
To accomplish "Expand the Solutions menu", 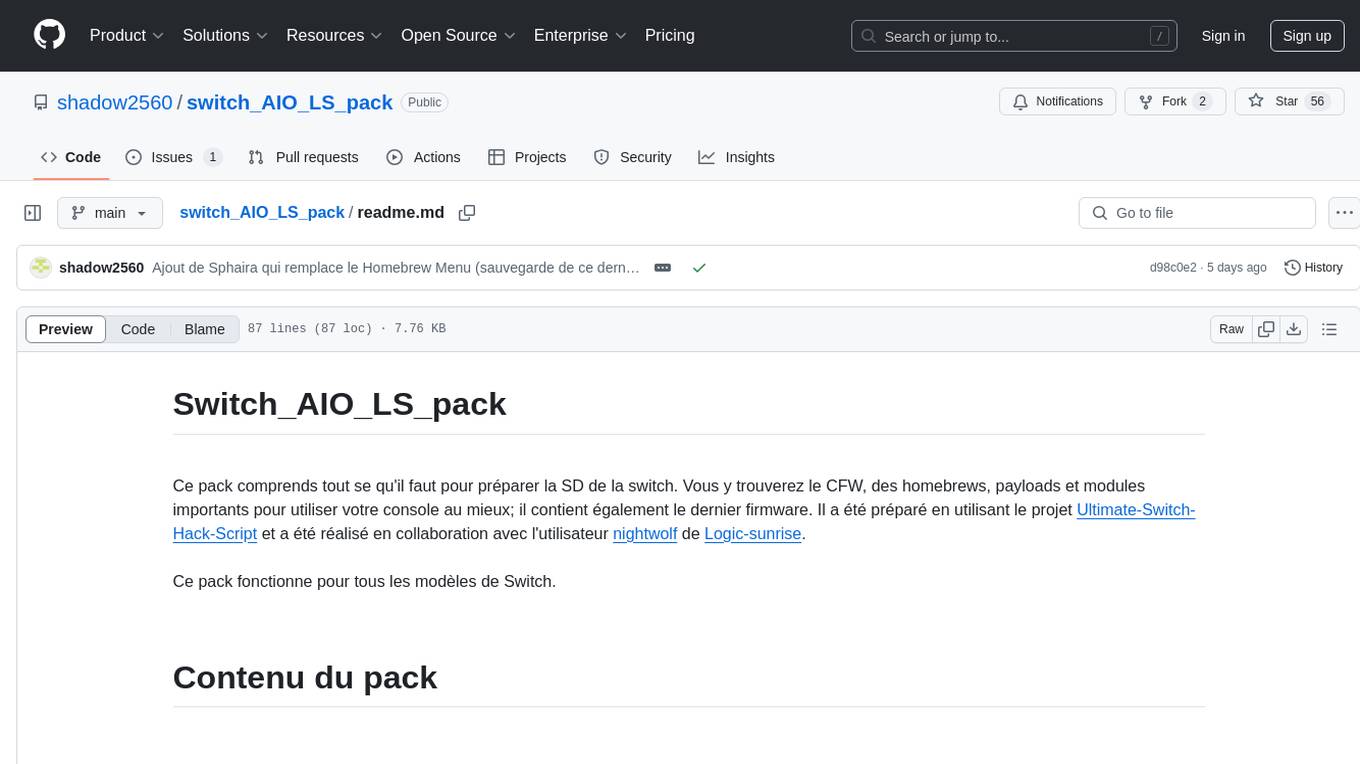I will [x=225, y=35].
